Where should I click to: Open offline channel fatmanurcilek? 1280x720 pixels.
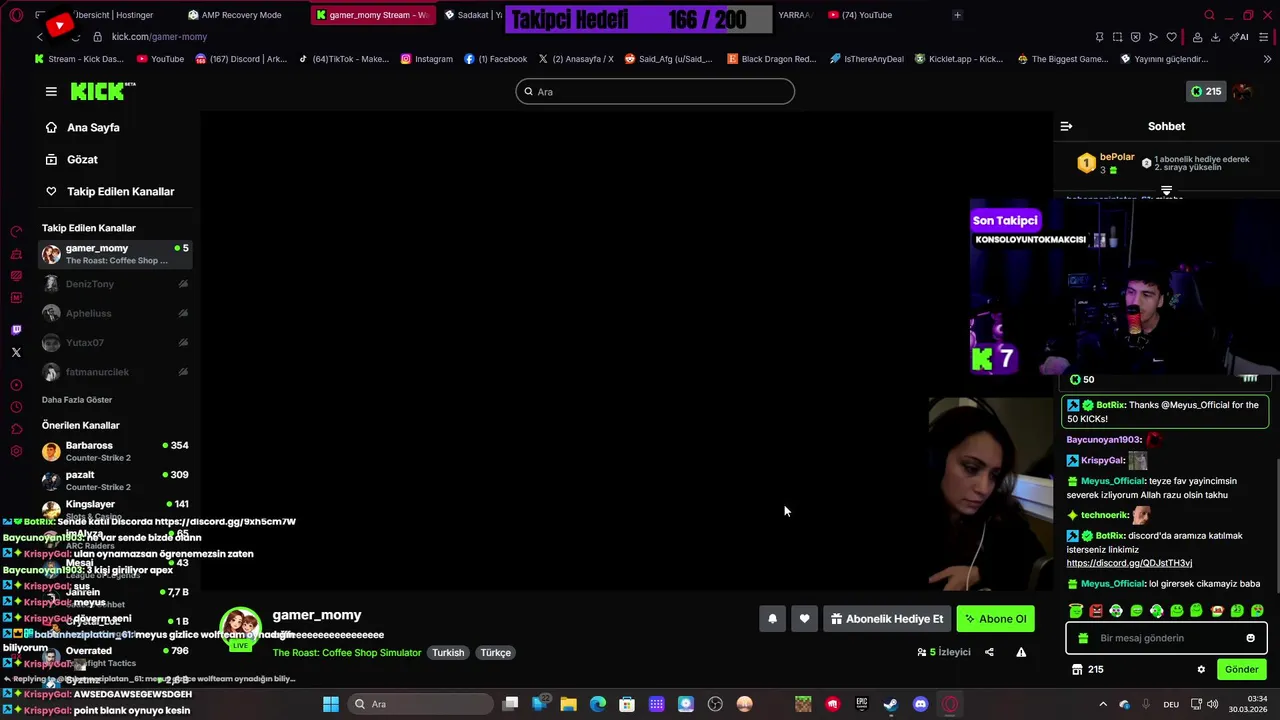coord(115,372)
